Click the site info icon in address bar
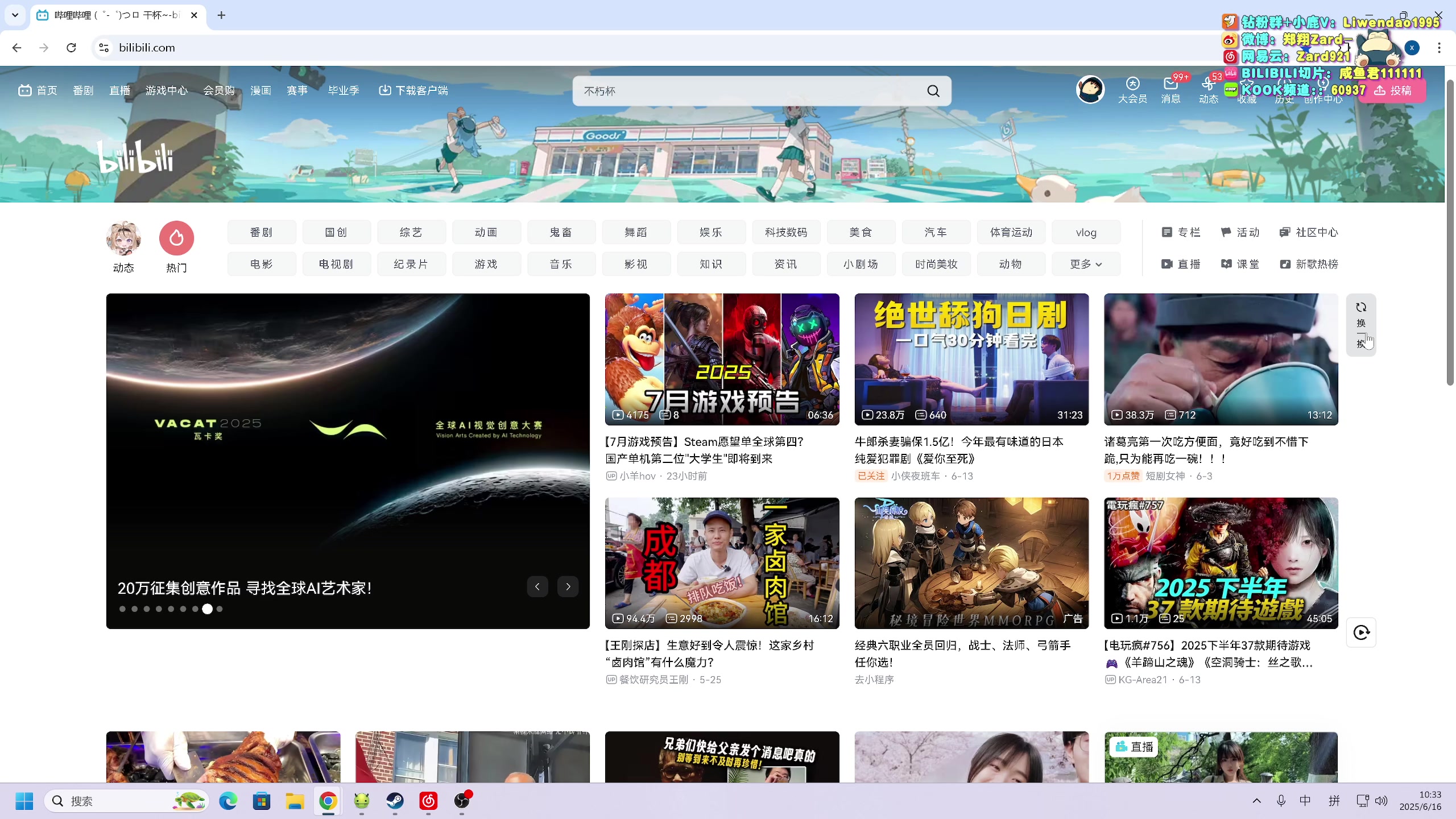1456x819 pixels. (104, 48)
